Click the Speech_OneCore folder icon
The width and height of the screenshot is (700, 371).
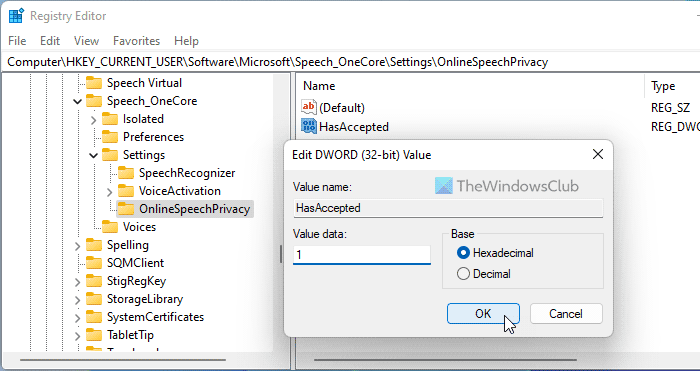click(x=94, y=101)
